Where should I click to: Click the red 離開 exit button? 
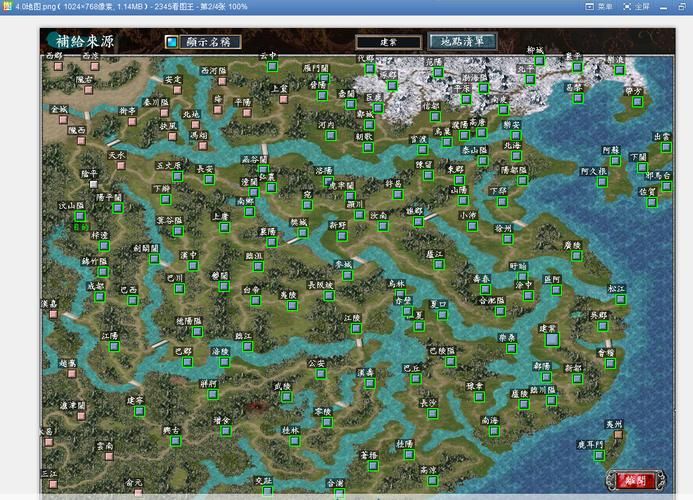pyautogui.click(x=636, y=481)
